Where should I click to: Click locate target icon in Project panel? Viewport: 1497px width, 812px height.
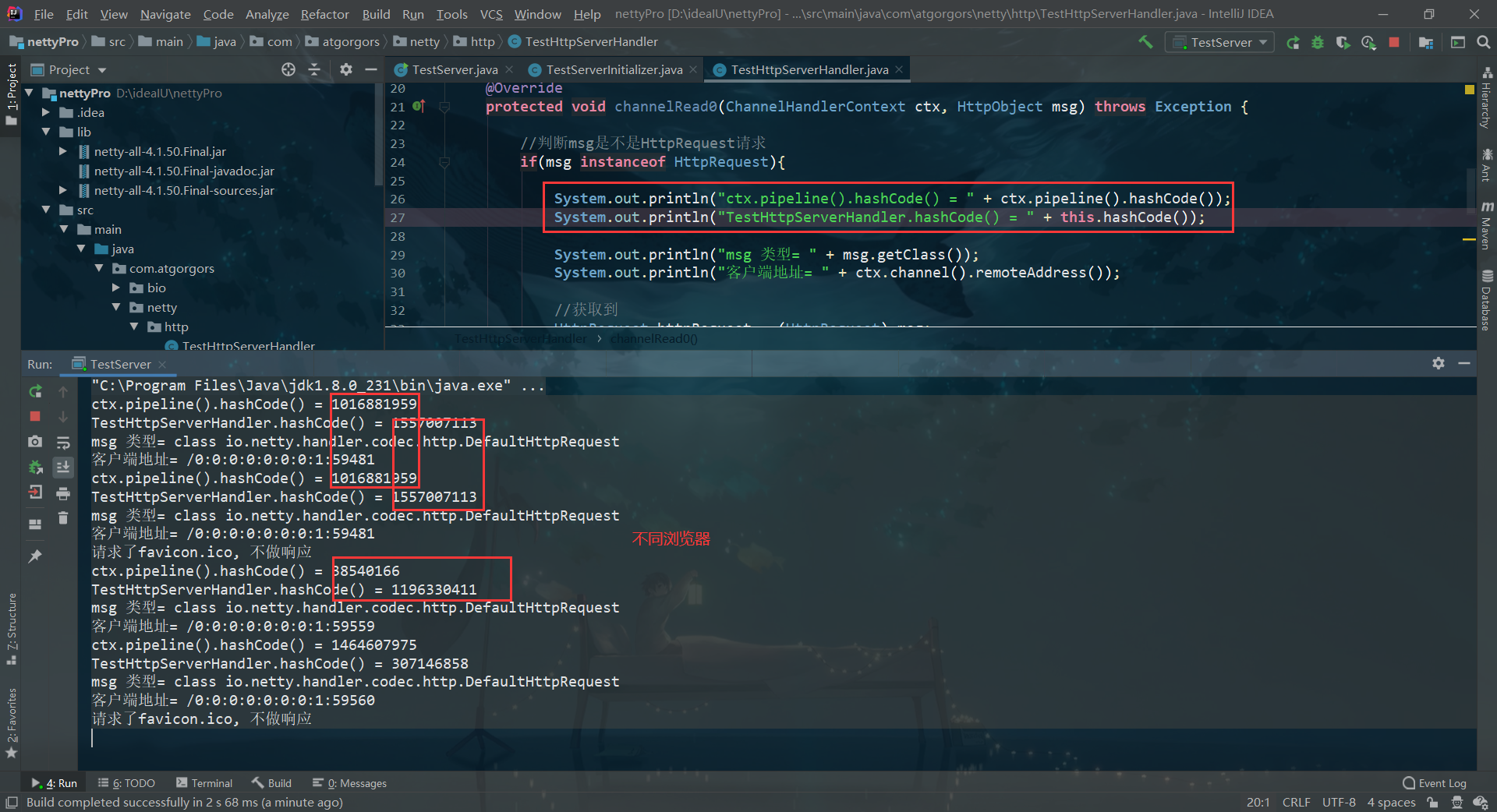tap(288, 69)
